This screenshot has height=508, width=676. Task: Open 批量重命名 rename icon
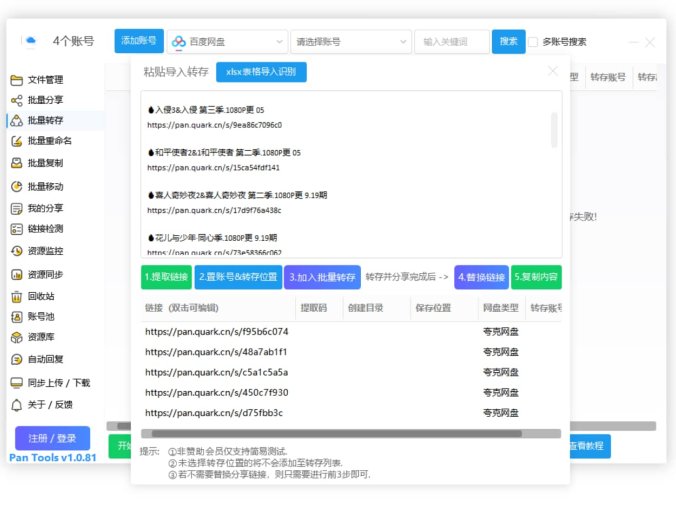16,141
